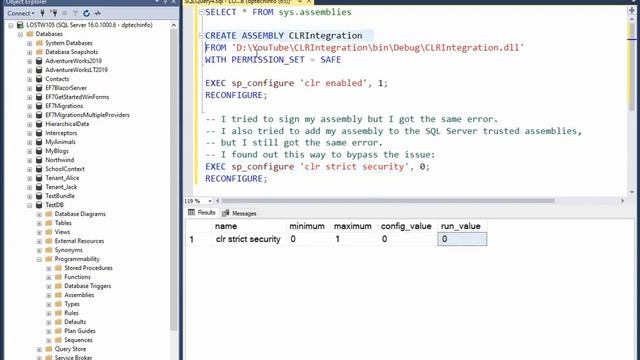
Task: Click the TestDB database icon
Action: (39, 205)
